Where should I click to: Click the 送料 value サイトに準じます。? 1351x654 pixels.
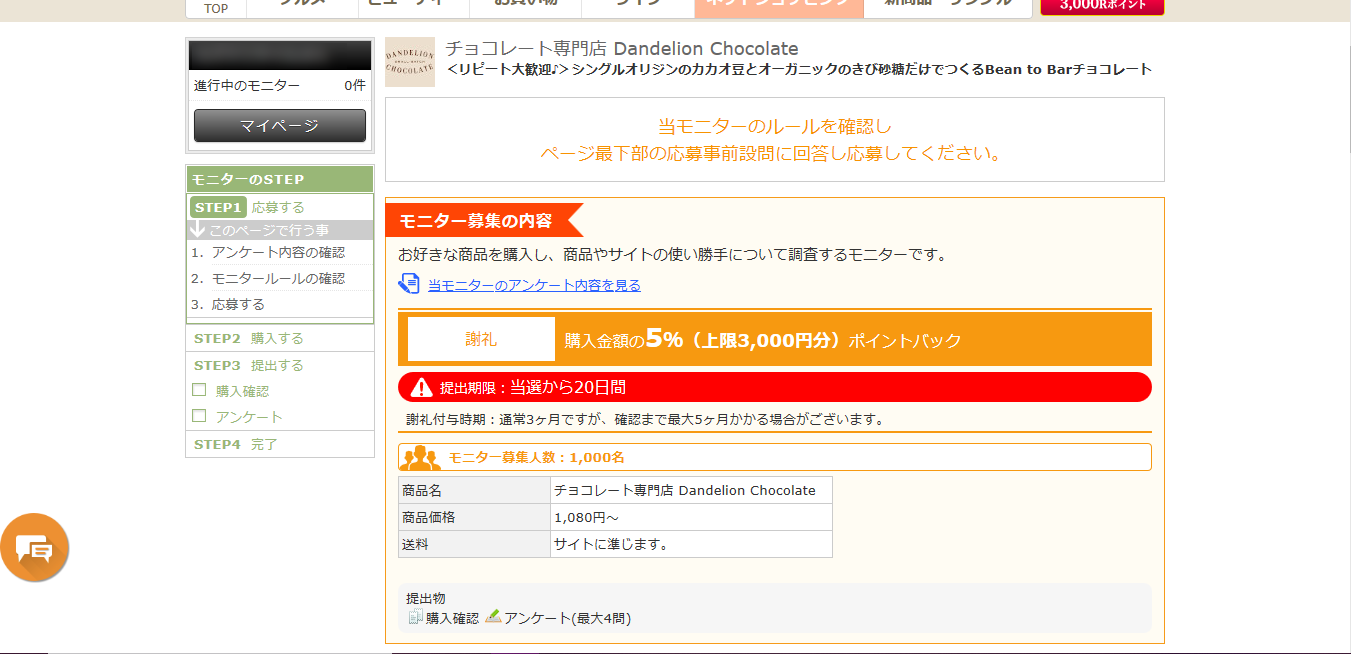pos(691,544)
